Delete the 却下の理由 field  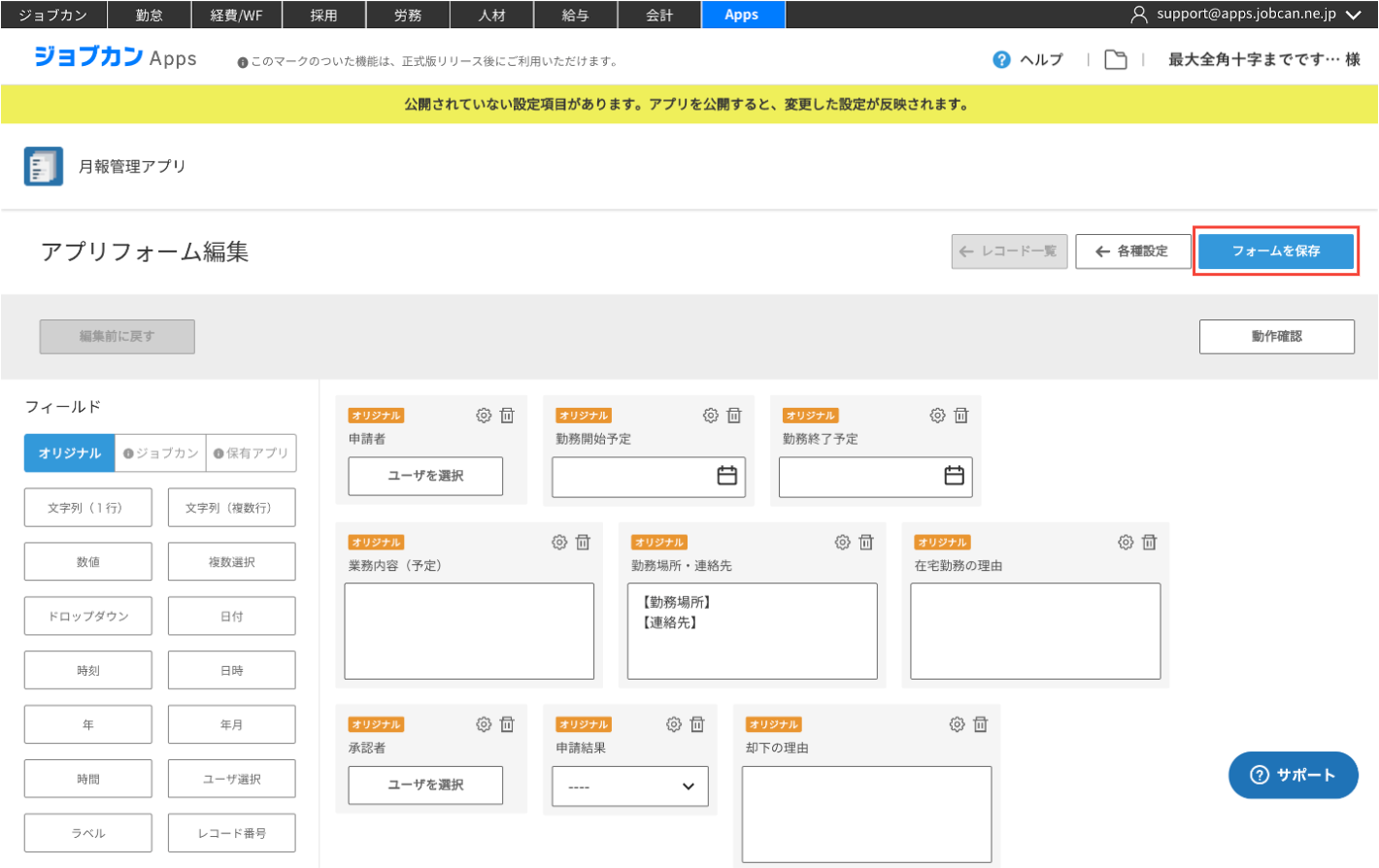coord(980,724)
